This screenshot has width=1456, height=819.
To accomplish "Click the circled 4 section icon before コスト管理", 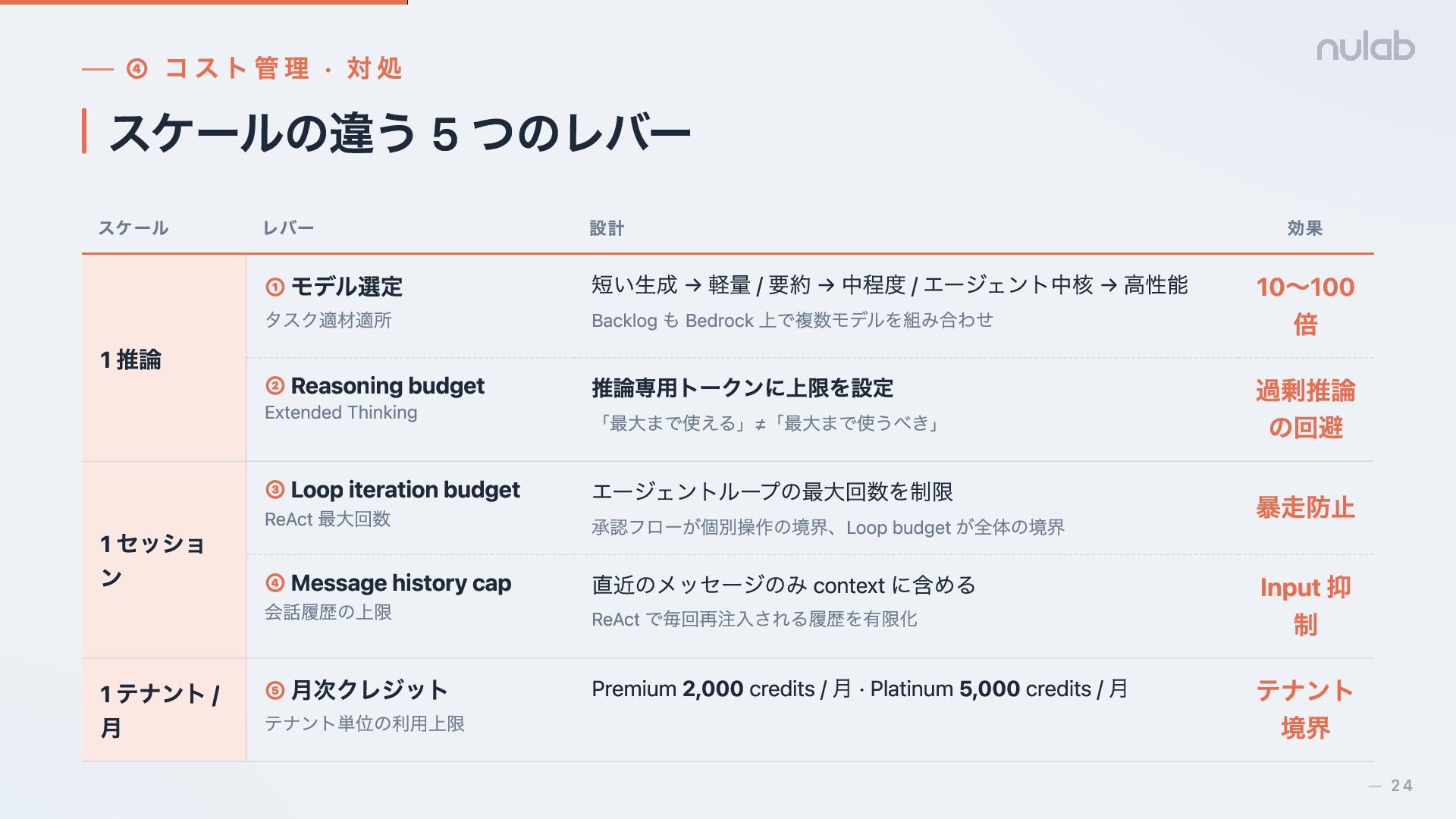I will pyautogui.click(x=136, y=69).
